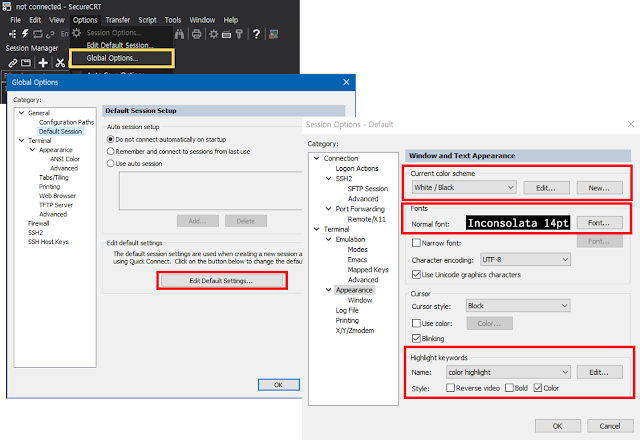Screen dimensions: 640x440
Task: Select 'Log File' in Session Options tree
Action: tap(347, 310)
